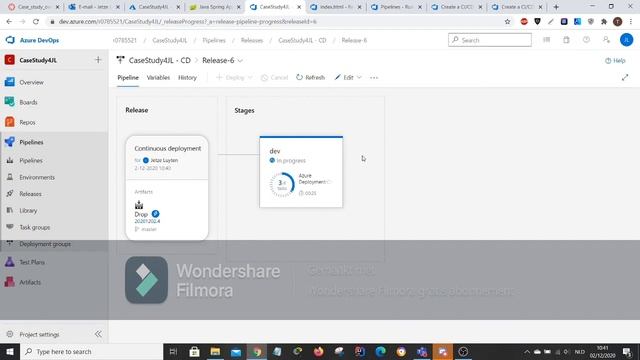The image size is (640, 360).
Task: Click the Search input field
Action: tap(490, 40)
